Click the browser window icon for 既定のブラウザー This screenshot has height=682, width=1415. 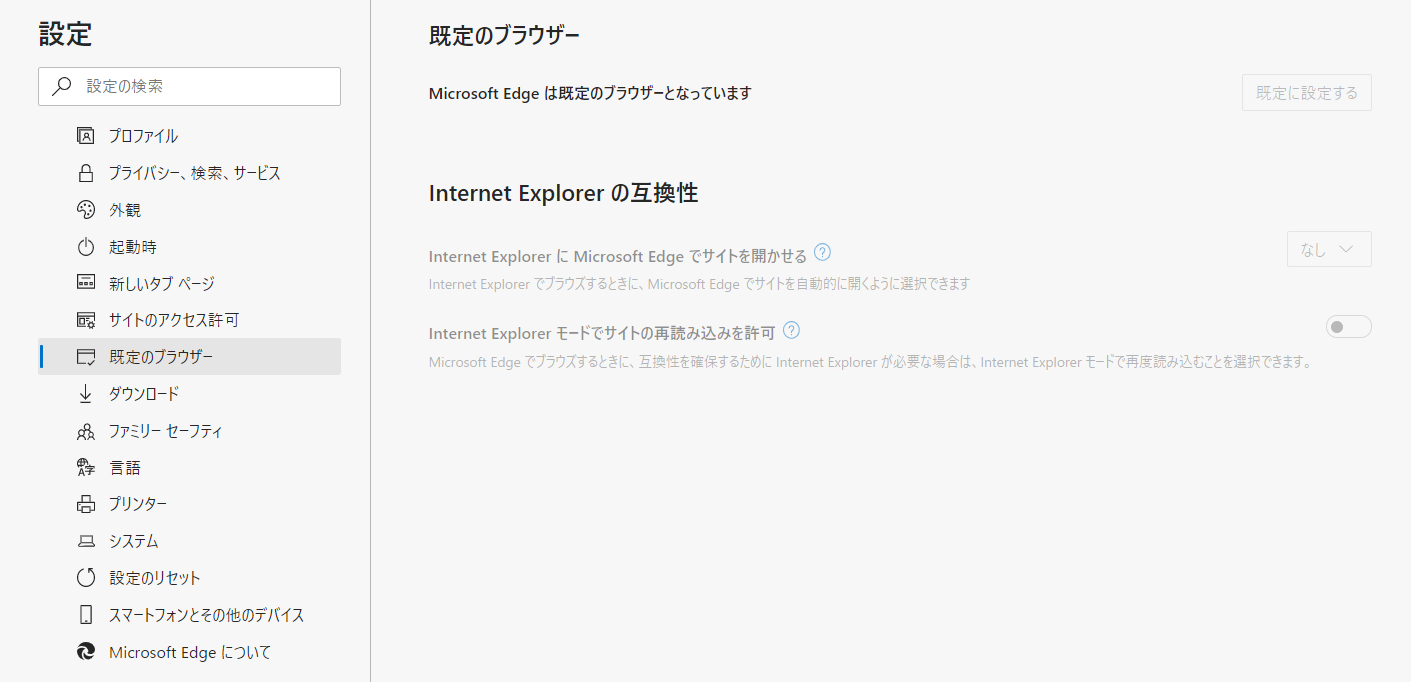click(86, 357)
